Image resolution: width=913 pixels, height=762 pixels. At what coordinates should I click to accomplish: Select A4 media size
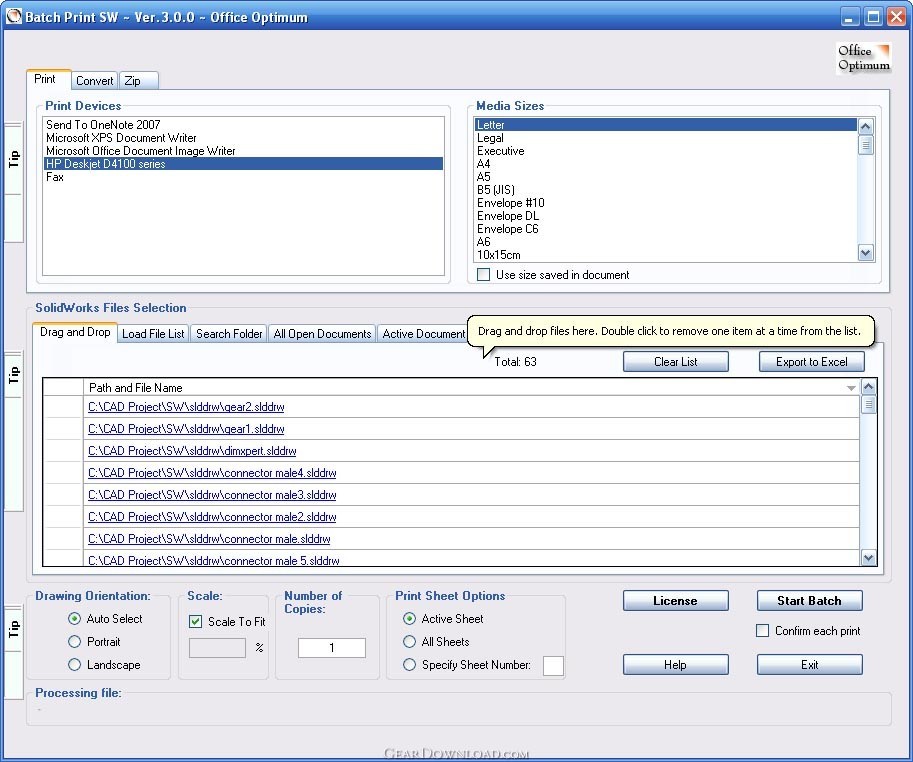(666, 164)
